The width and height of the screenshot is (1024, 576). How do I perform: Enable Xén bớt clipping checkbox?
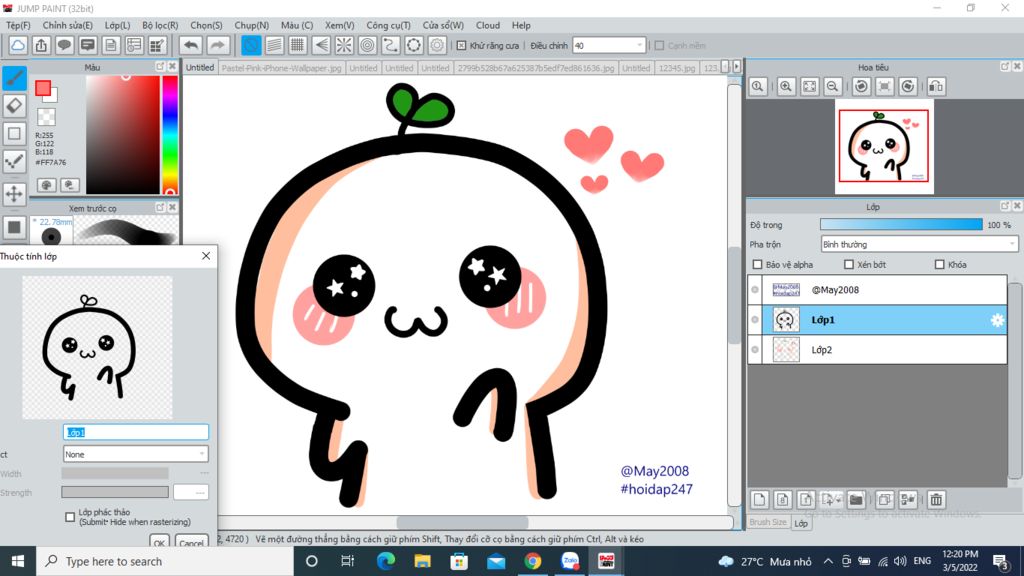click(x=849, y=264)
